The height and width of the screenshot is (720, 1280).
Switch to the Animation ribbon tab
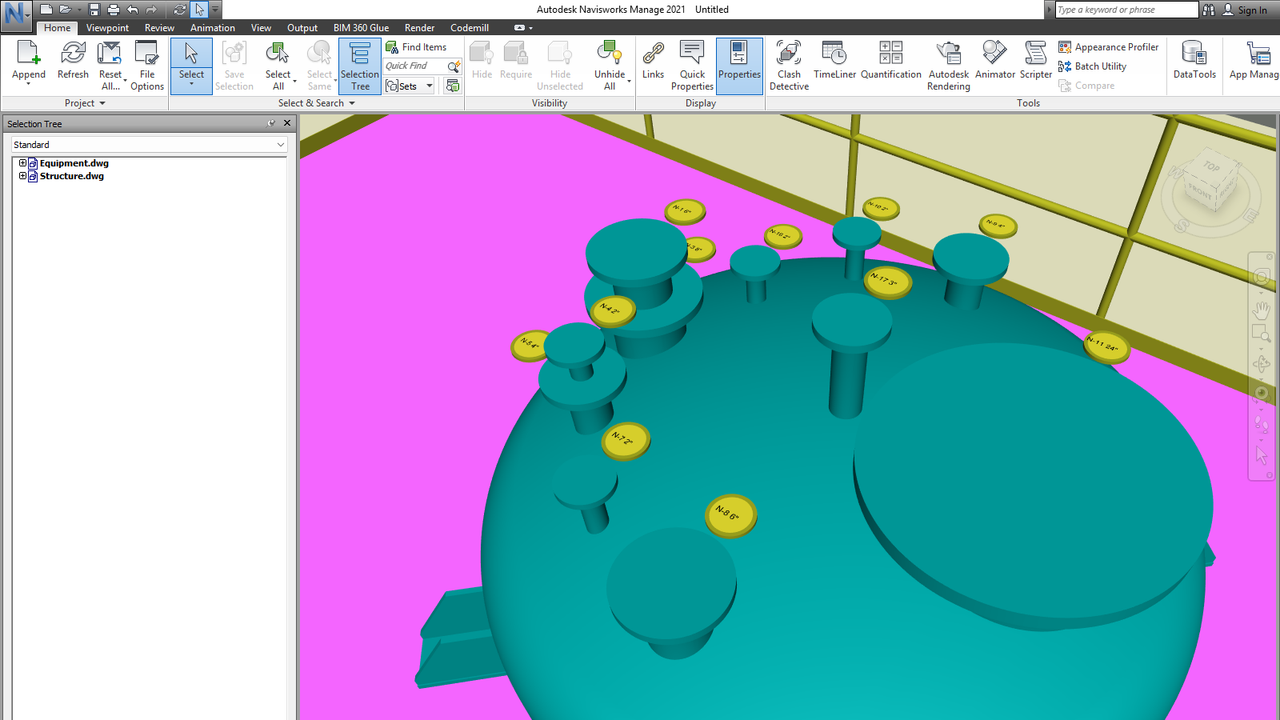tap(213, 28)
